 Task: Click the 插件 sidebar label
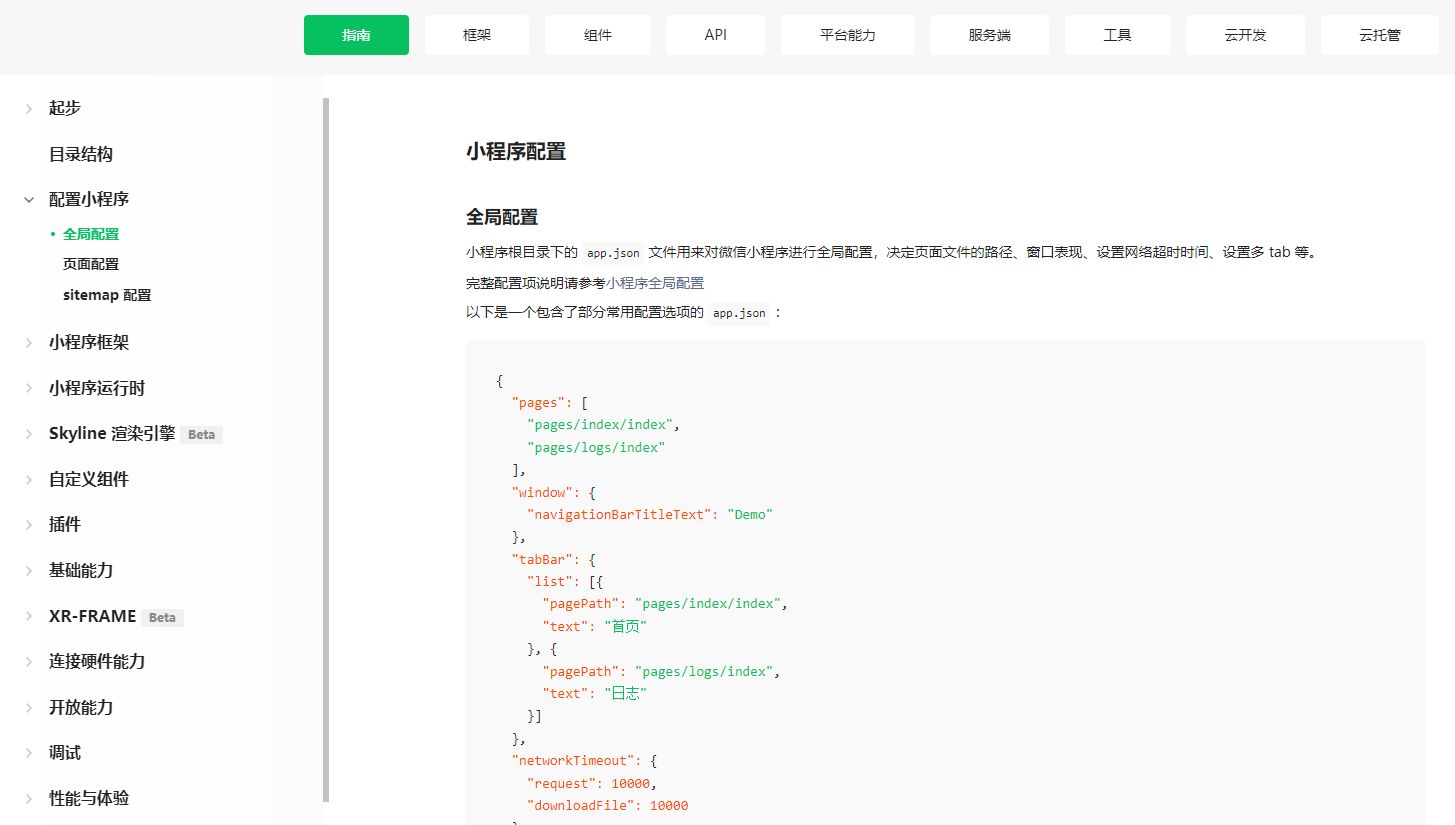(x=65, y=524)
